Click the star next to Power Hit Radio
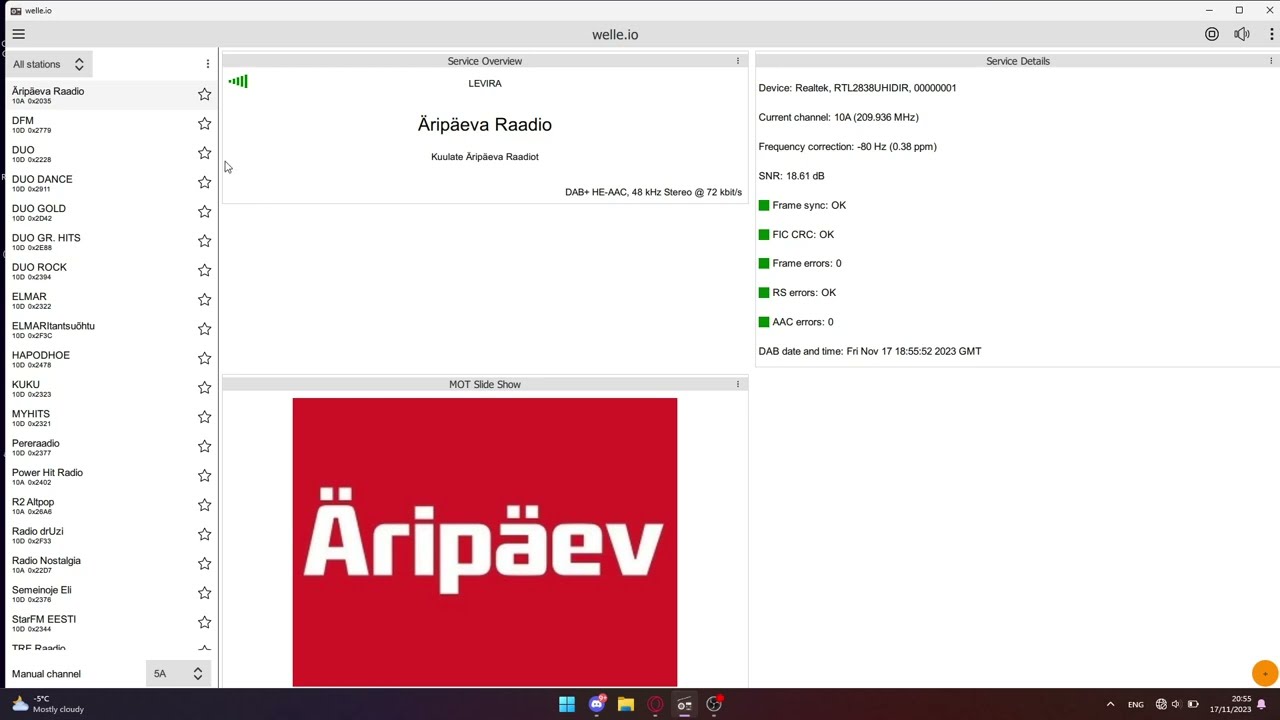This screenshot has width=1280, height=720. tap(204, 475)
